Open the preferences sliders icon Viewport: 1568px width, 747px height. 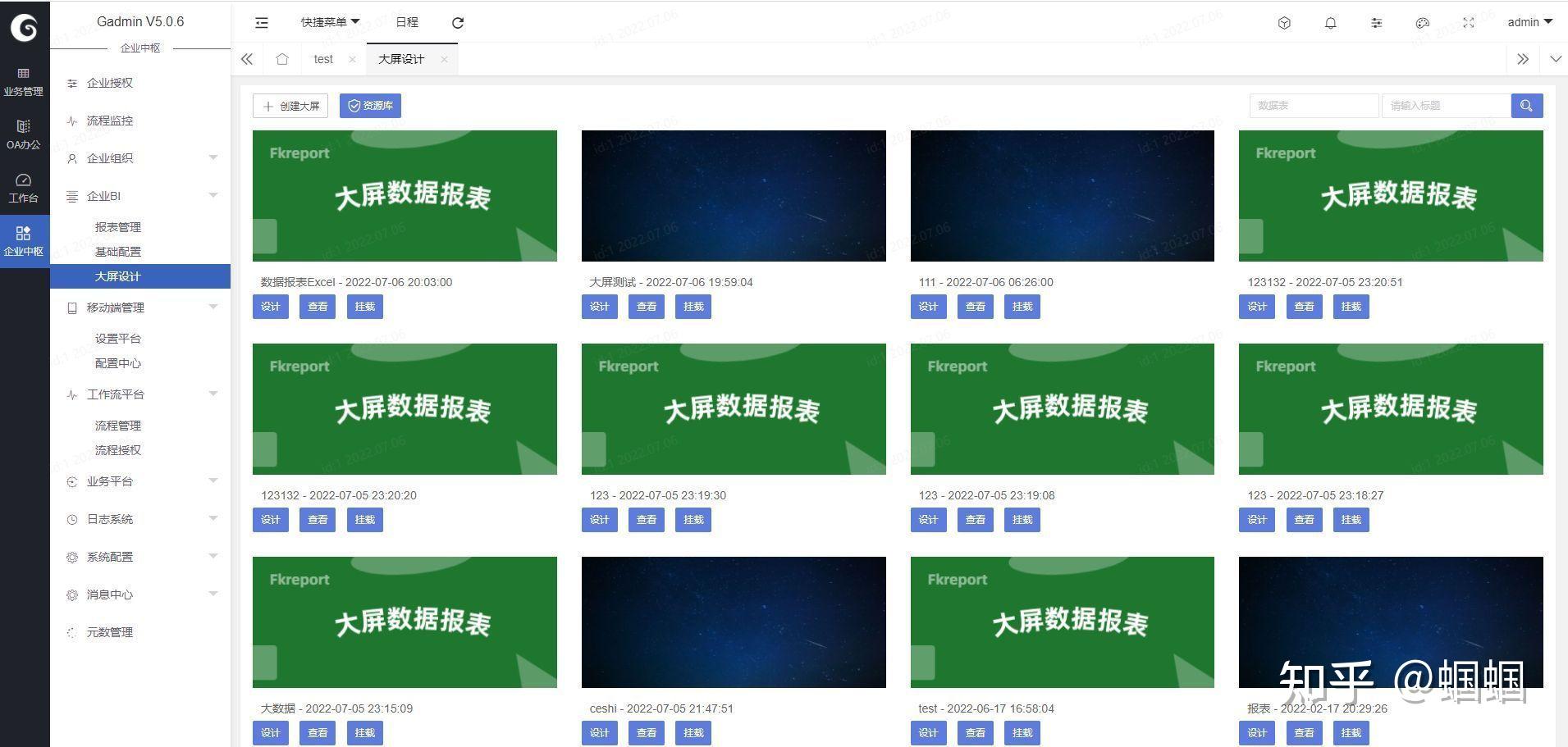pos(1377,22)
